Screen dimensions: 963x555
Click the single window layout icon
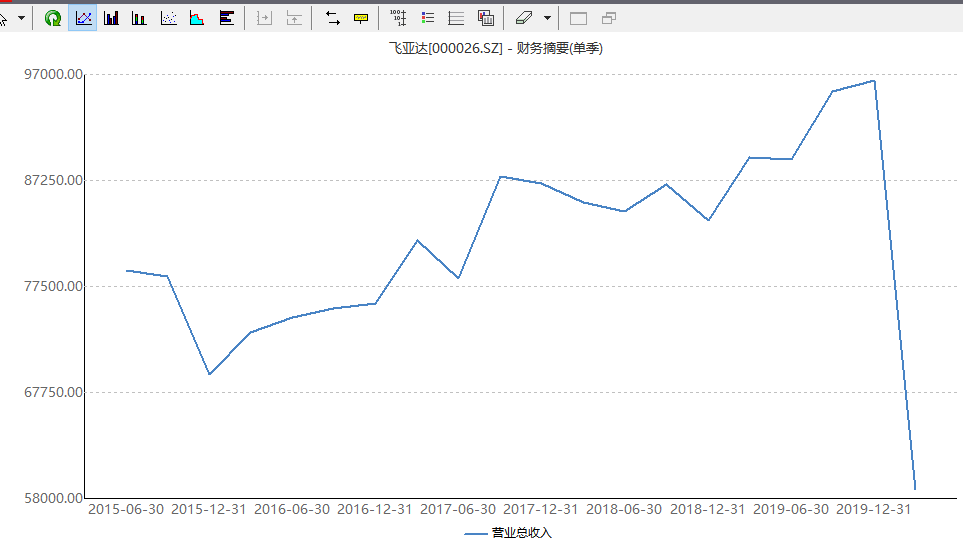coord(578,18)
